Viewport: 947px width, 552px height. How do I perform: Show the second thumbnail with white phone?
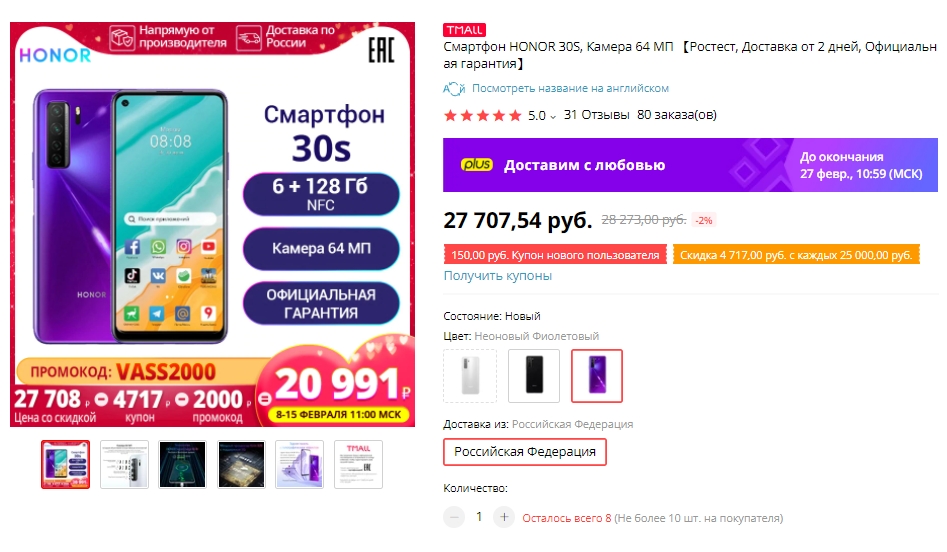coord(124,464)
